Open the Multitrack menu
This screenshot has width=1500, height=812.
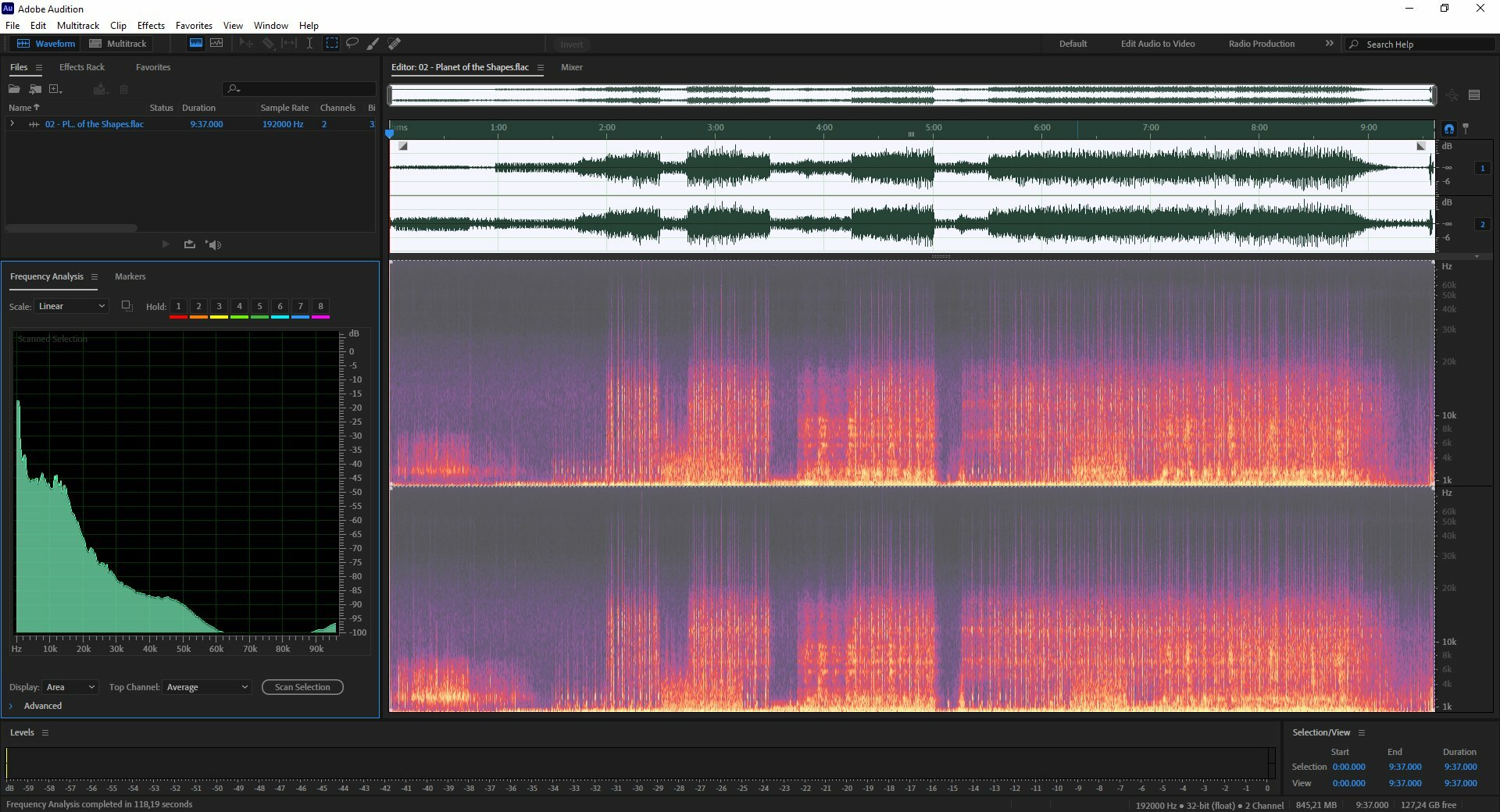pyautogui.click(x=78, y=25)
